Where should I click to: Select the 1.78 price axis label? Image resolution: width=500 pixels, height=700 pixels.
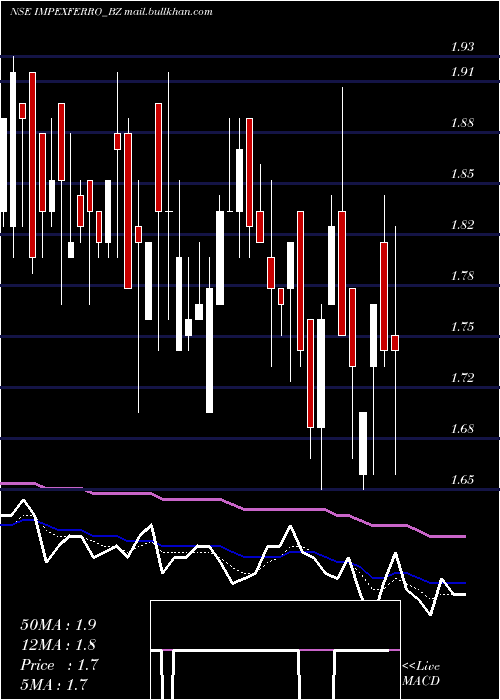click(x=462, y=275)
